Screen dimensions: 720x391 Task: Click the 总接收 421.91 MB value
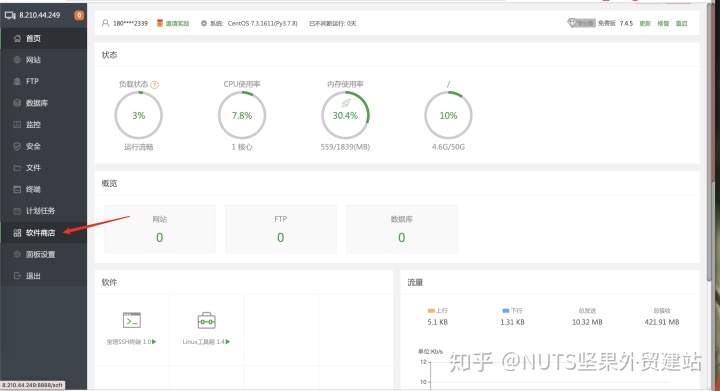pos(662,322)
